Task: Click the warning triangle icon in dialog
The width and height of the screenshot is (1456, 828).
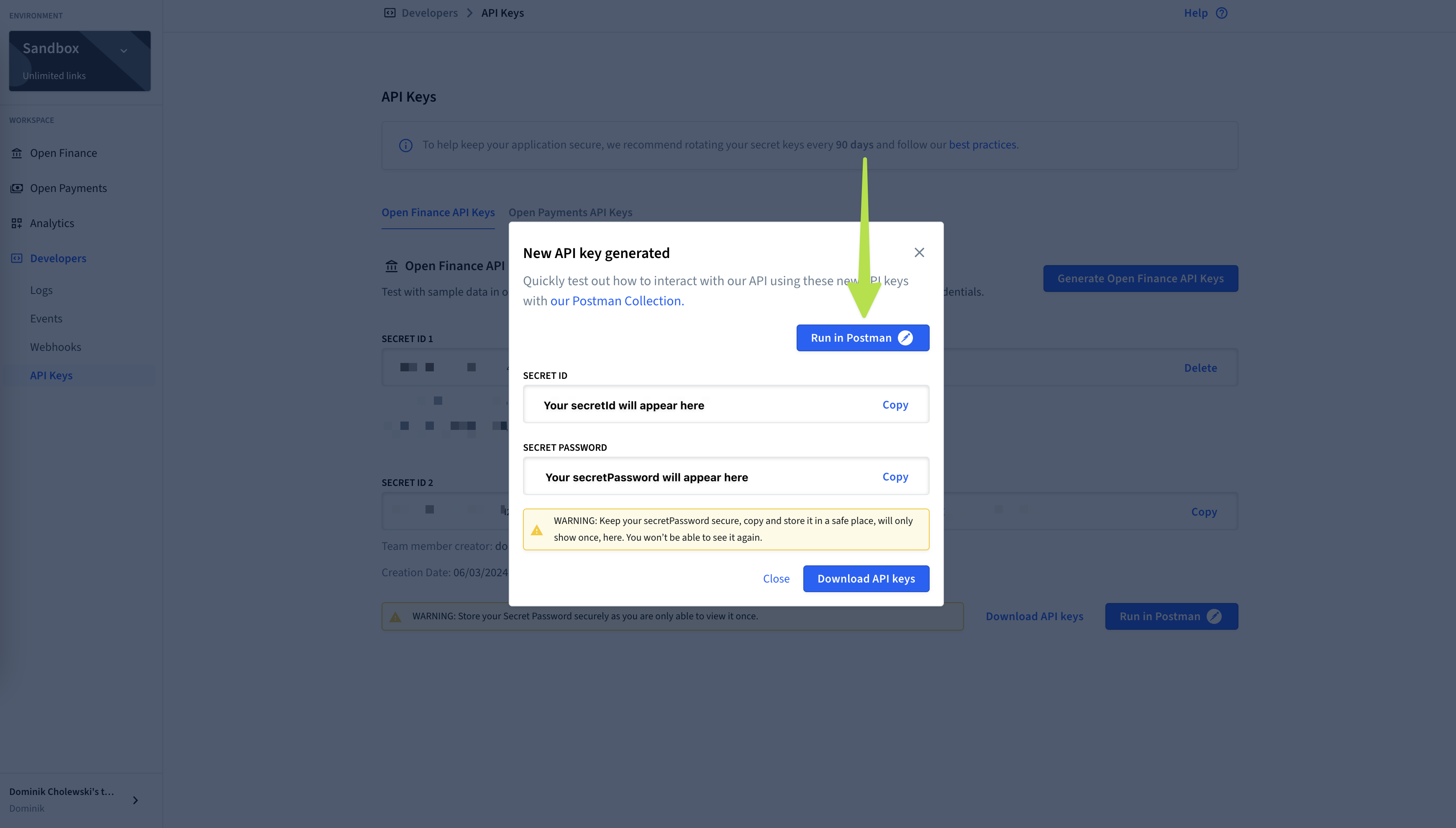Action: (536, 530)
